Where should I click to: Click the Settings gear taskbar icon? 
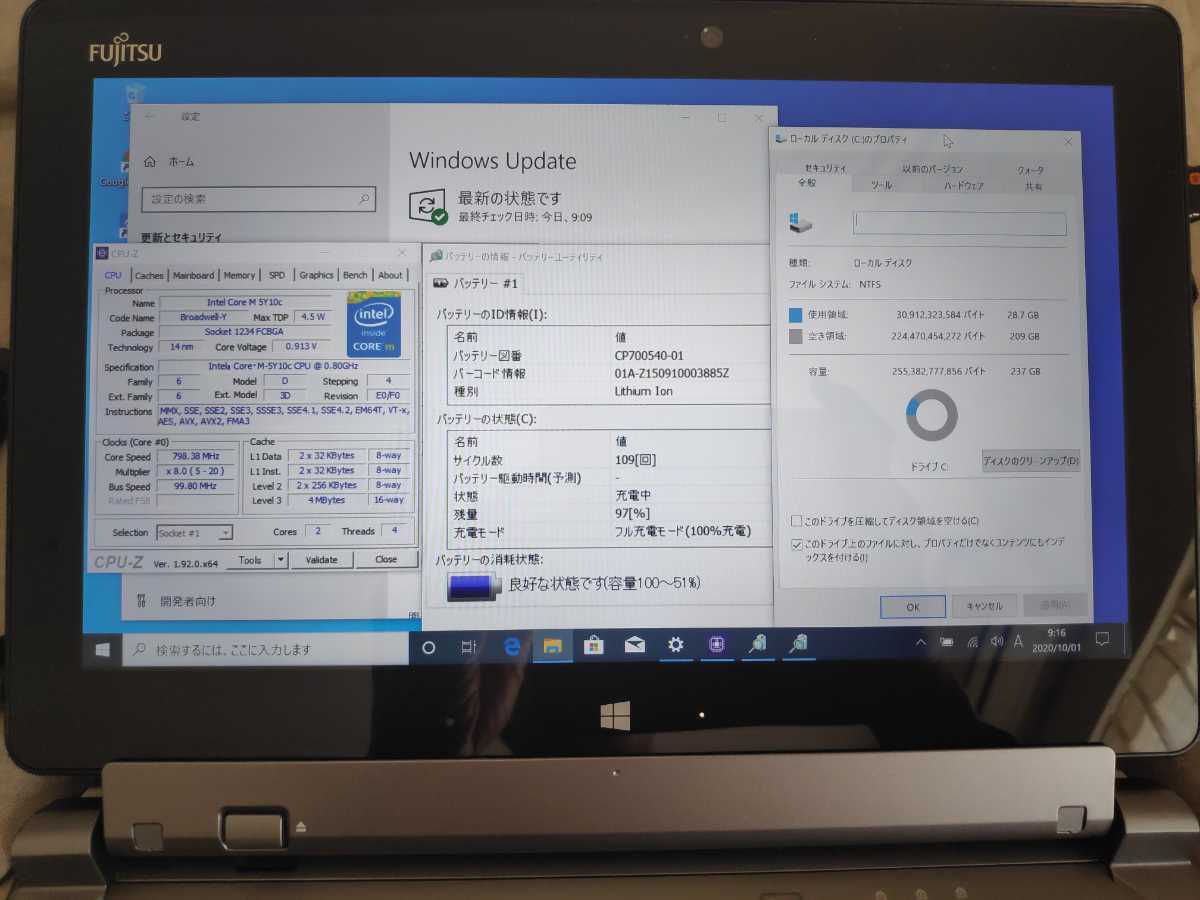click(x=675, y=645)
